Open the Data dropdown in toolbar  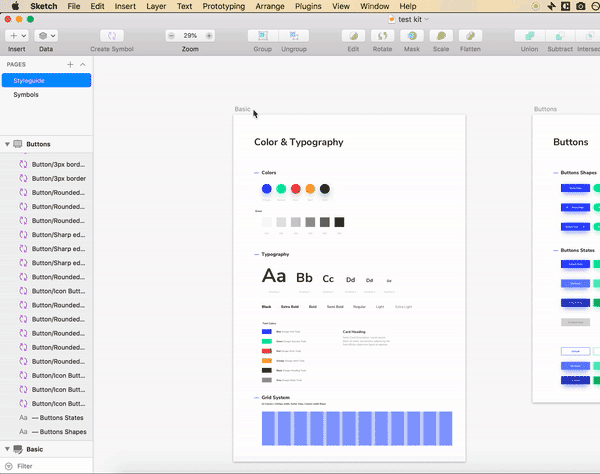click(x=46, y=36)
